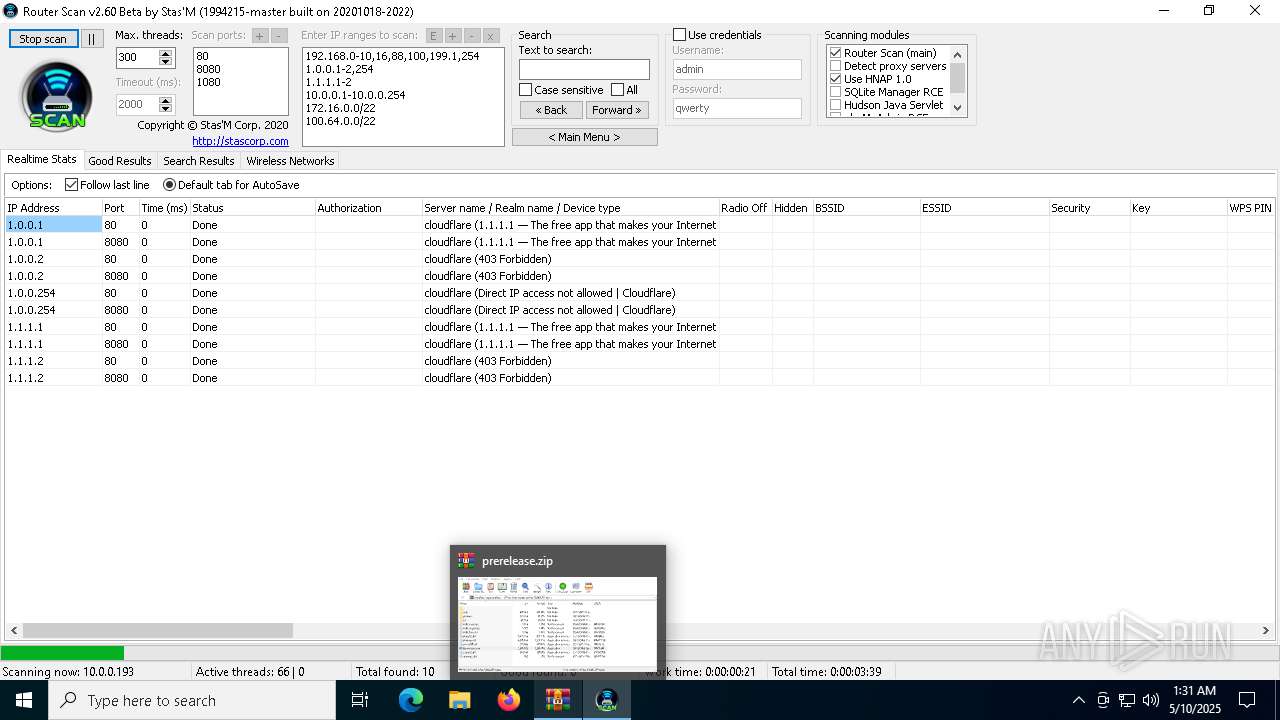Click the Forward » search button
Image resolution: width=1280 pixels, height=720 pixels.
(x=617, y=110)
